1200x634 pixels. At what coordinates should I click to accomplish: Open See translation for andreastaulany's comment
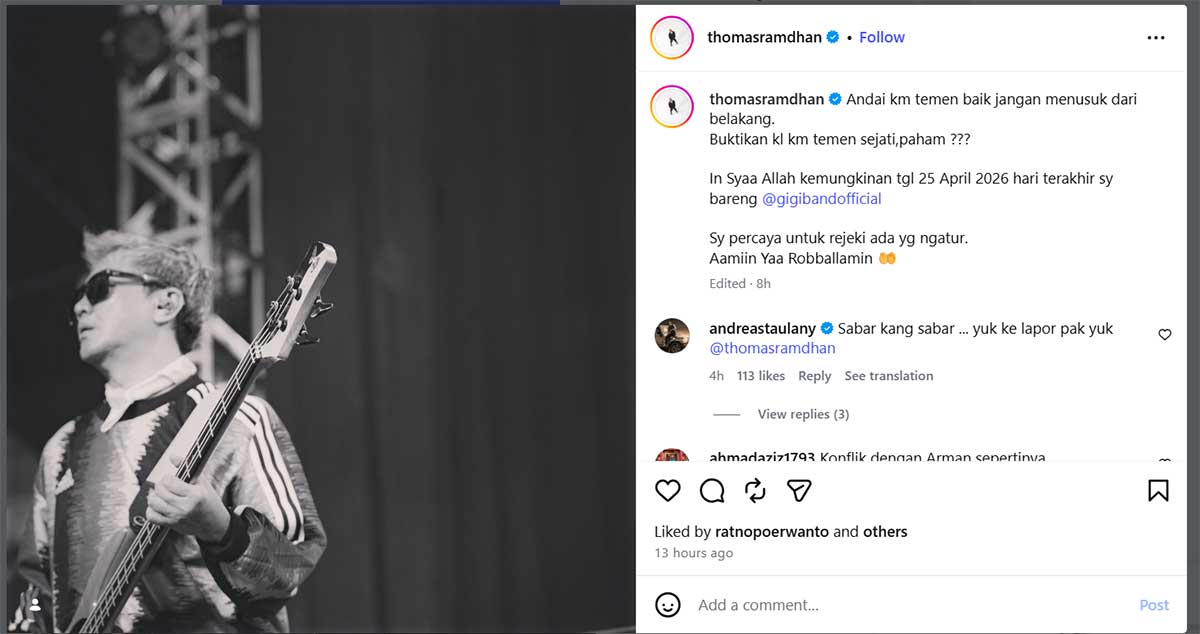pyautogui.click(x=888, y=375)
